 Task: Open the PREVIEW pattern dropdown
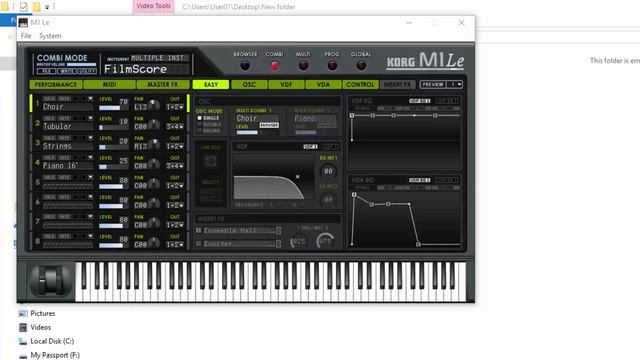[455, 84]
